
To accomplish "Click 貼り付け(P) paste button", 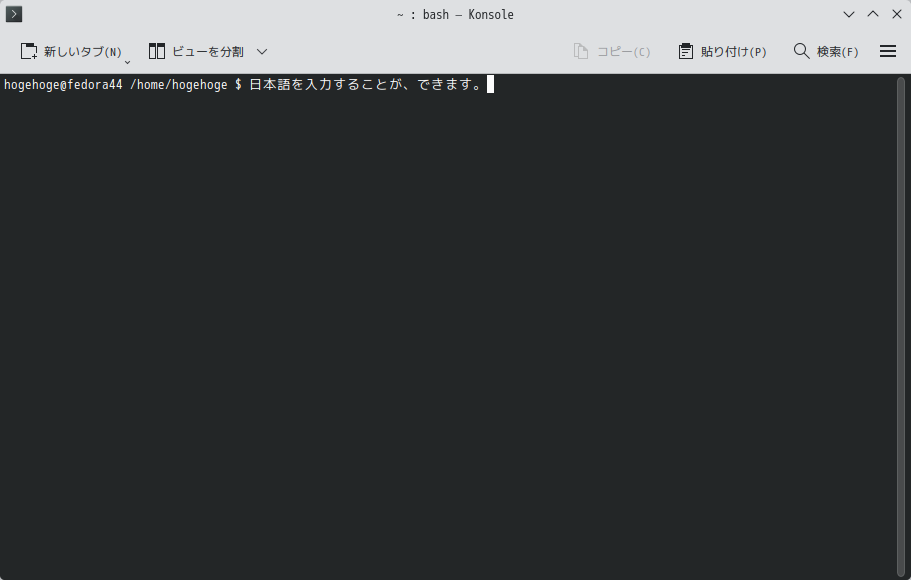I will 722,52.
